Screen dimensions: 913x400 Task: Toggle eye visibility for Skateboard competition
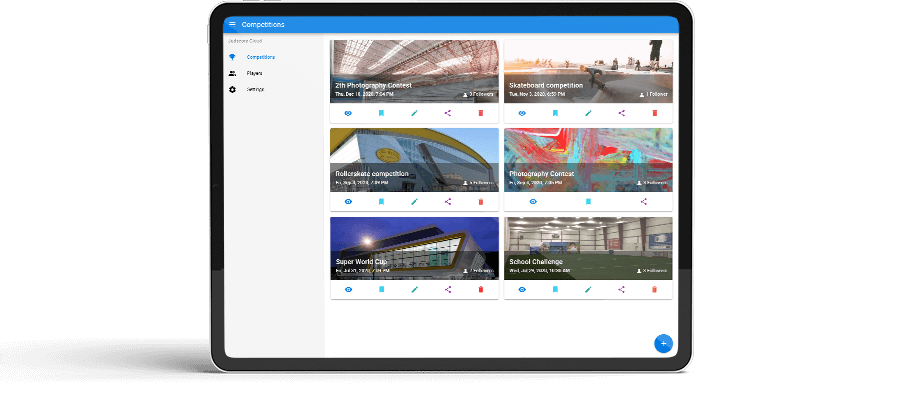coord(521,113)
